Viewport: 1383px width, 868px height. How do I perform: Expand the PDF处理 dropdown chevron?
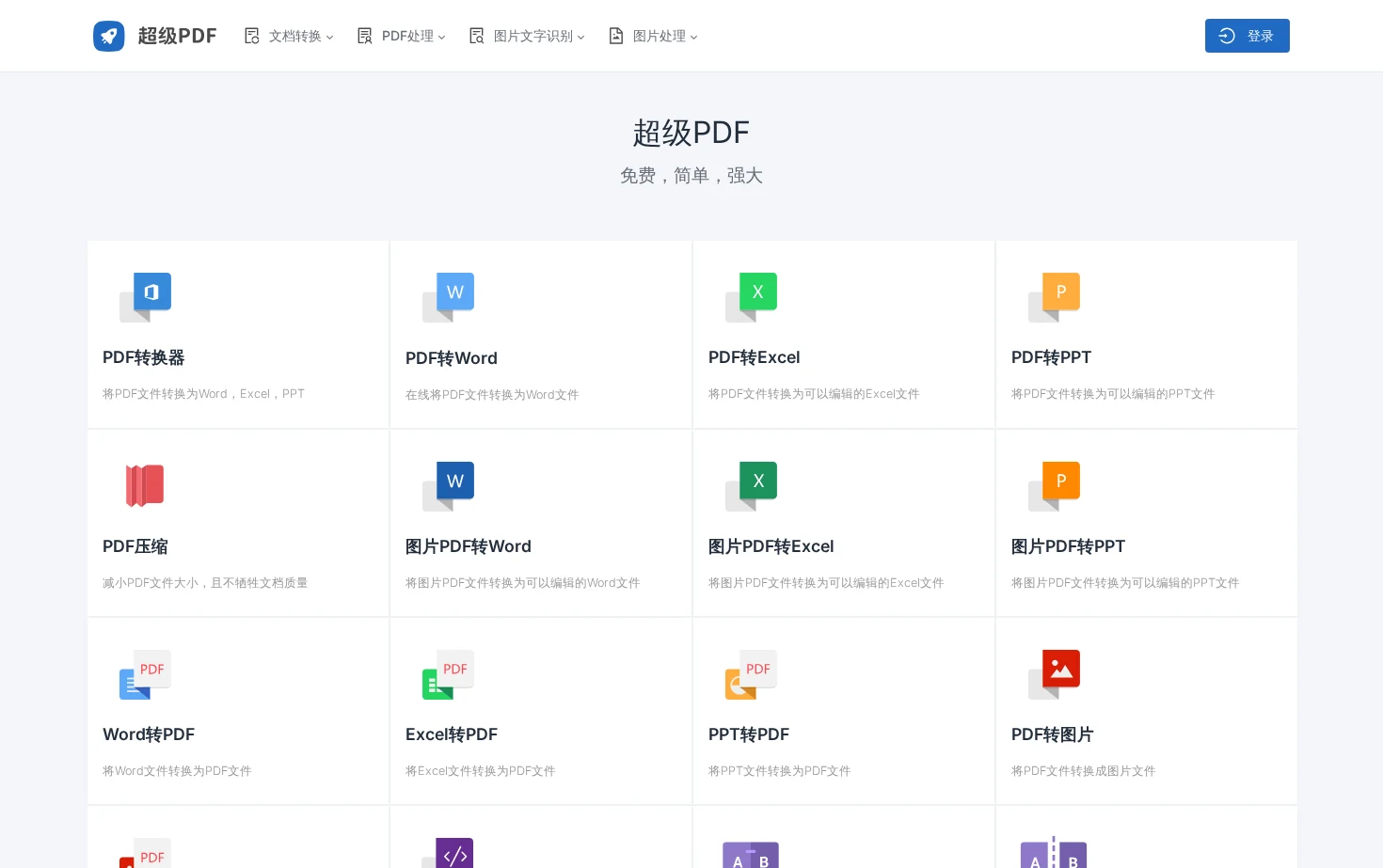coord(442,38)
